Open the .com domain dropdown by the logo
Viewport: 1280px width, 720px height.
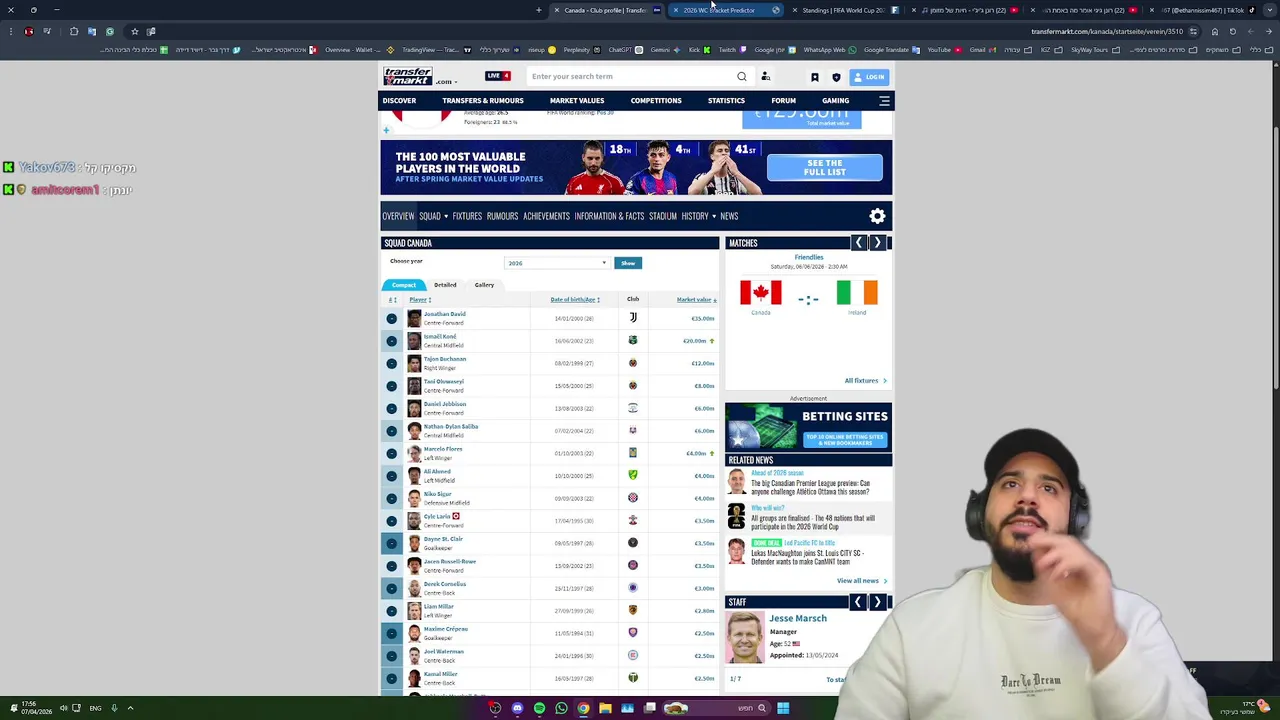tap(447, 82)
